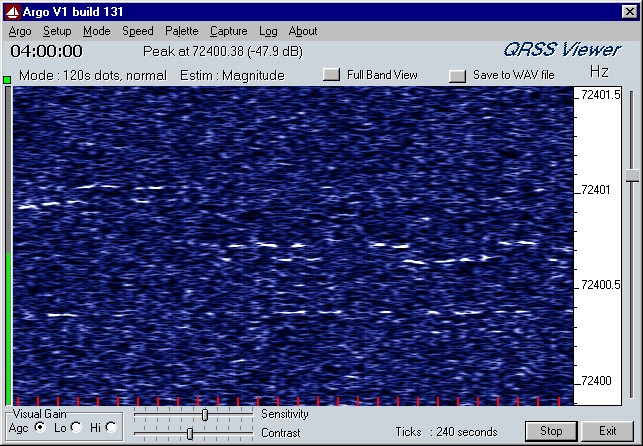Viewport: 643px width, 446px height.
Task: Open the Argo menu
Action: pos(20,31)
